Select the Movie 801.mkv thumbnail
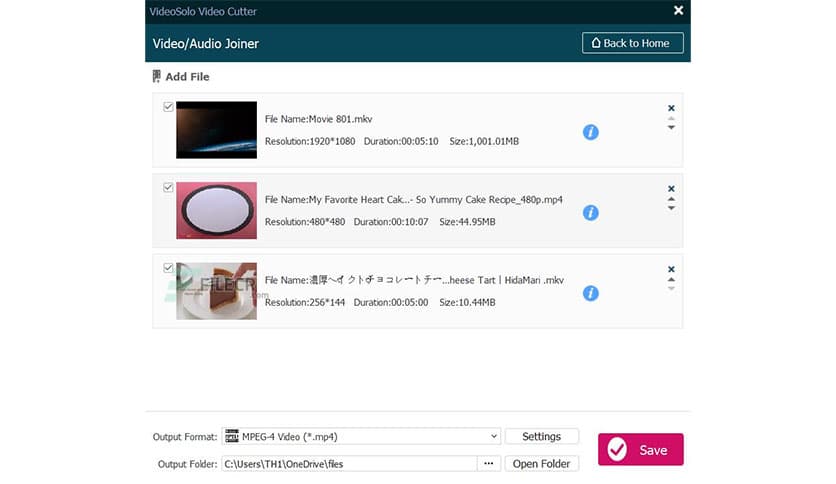This screenshot has width=836, height=484. tap(216, 130)
